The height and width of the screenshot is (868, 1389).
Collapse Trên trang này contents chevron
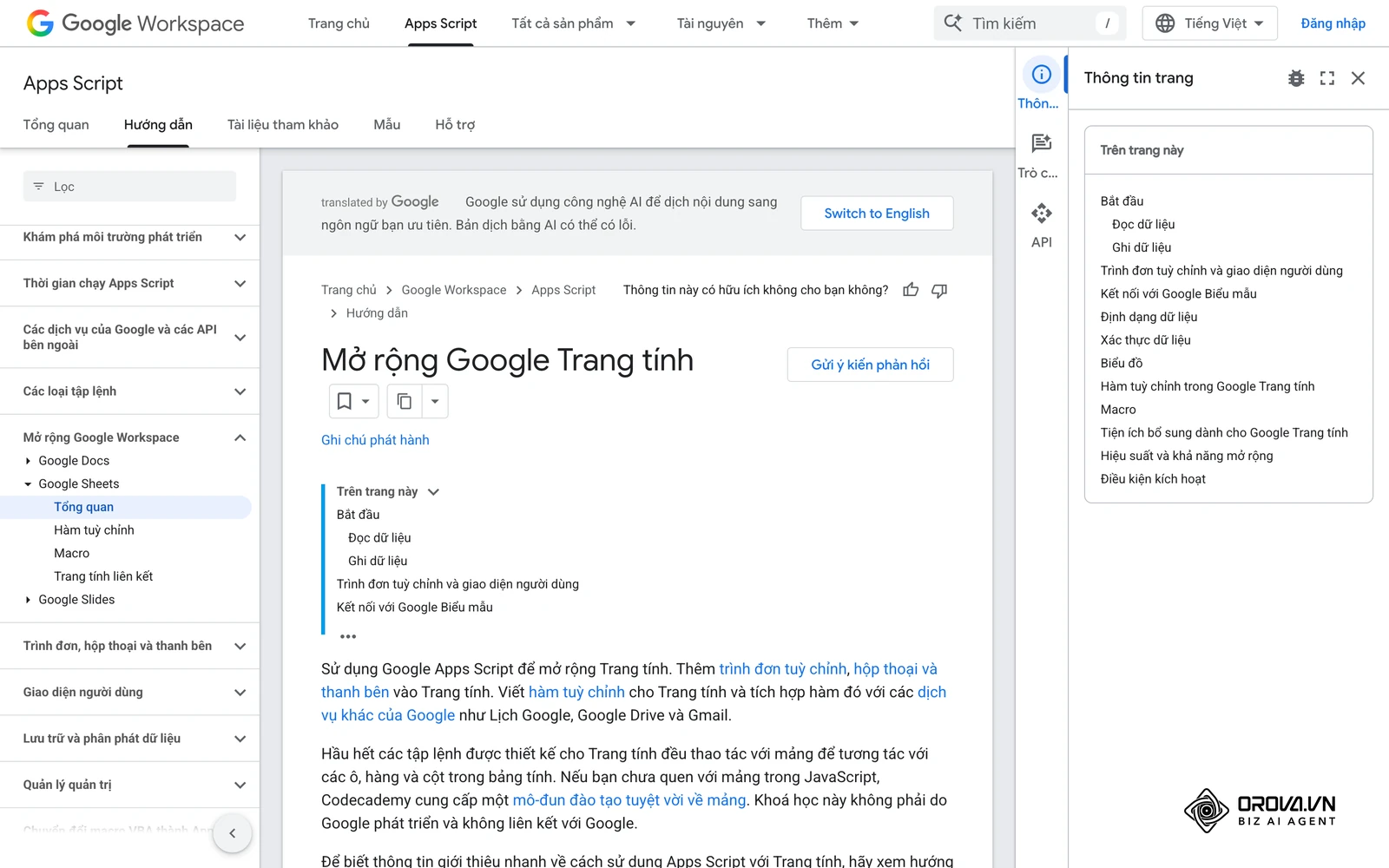click(434, 492)
